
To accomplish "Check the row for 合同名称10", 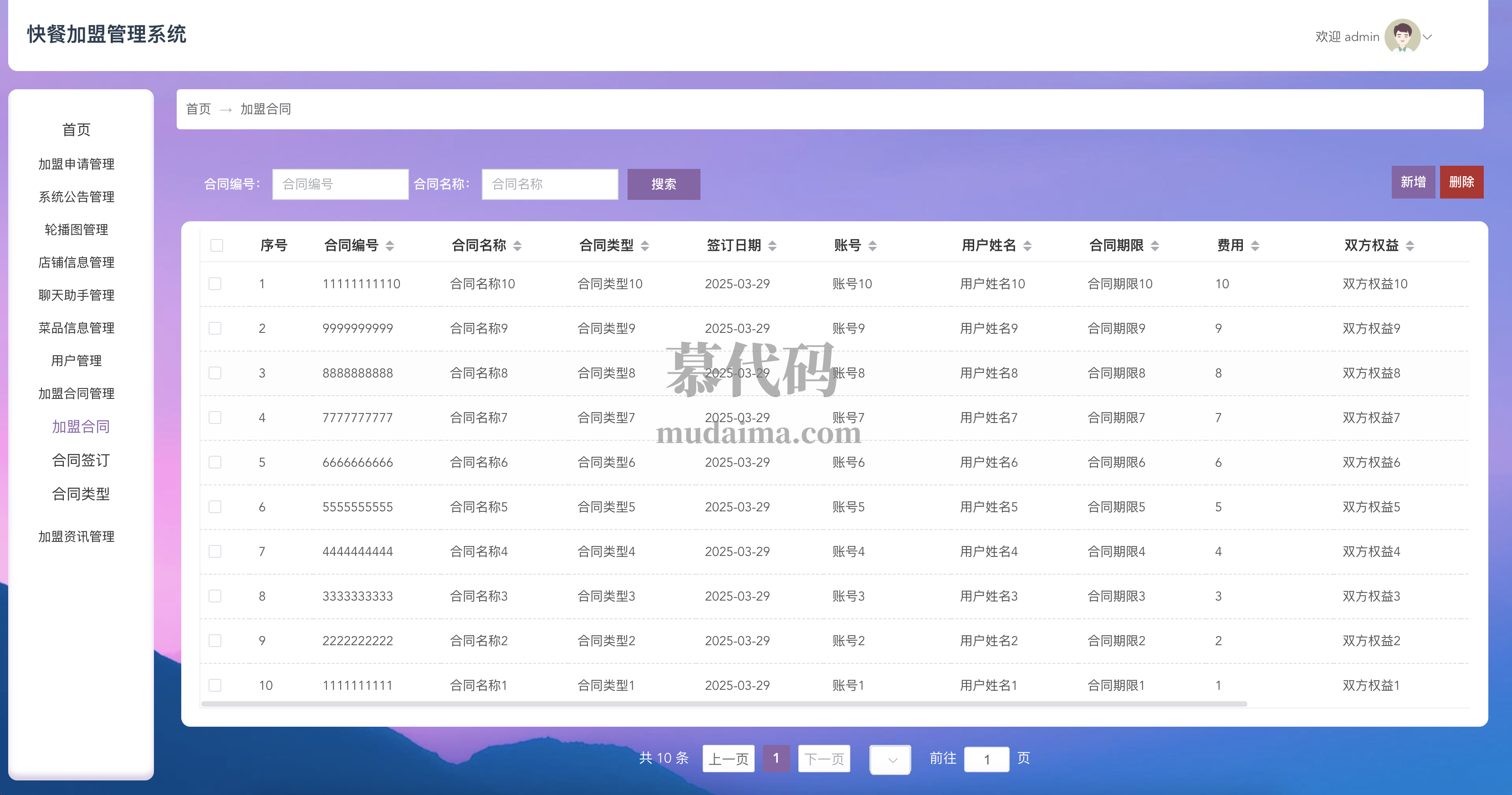I will [x=215, y=284].
